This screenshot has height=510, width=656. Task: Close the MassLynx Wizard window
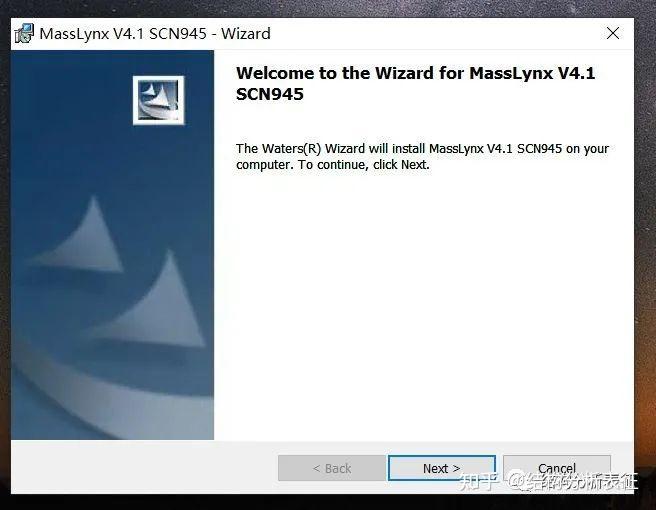[x=613, y=33]
